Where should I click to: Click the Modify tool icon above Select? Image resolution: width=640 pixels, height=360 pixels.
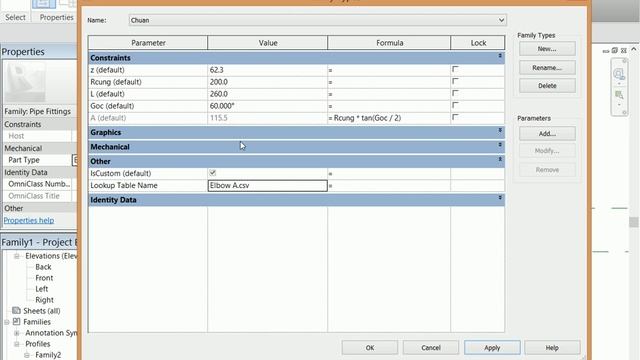coord(44,4)
